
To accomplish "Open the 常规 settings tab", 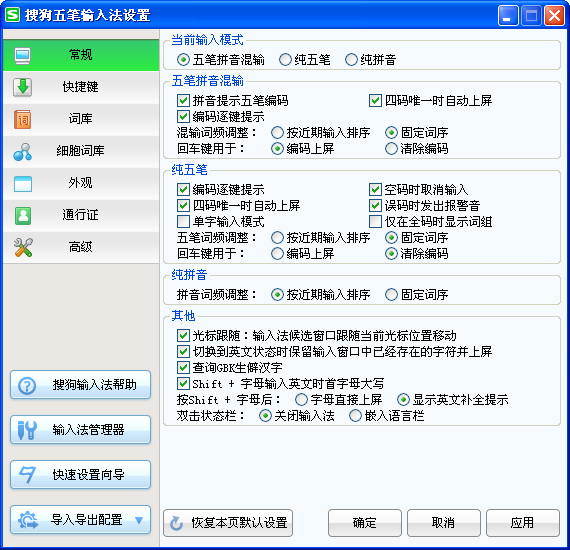I will point(81,55).
